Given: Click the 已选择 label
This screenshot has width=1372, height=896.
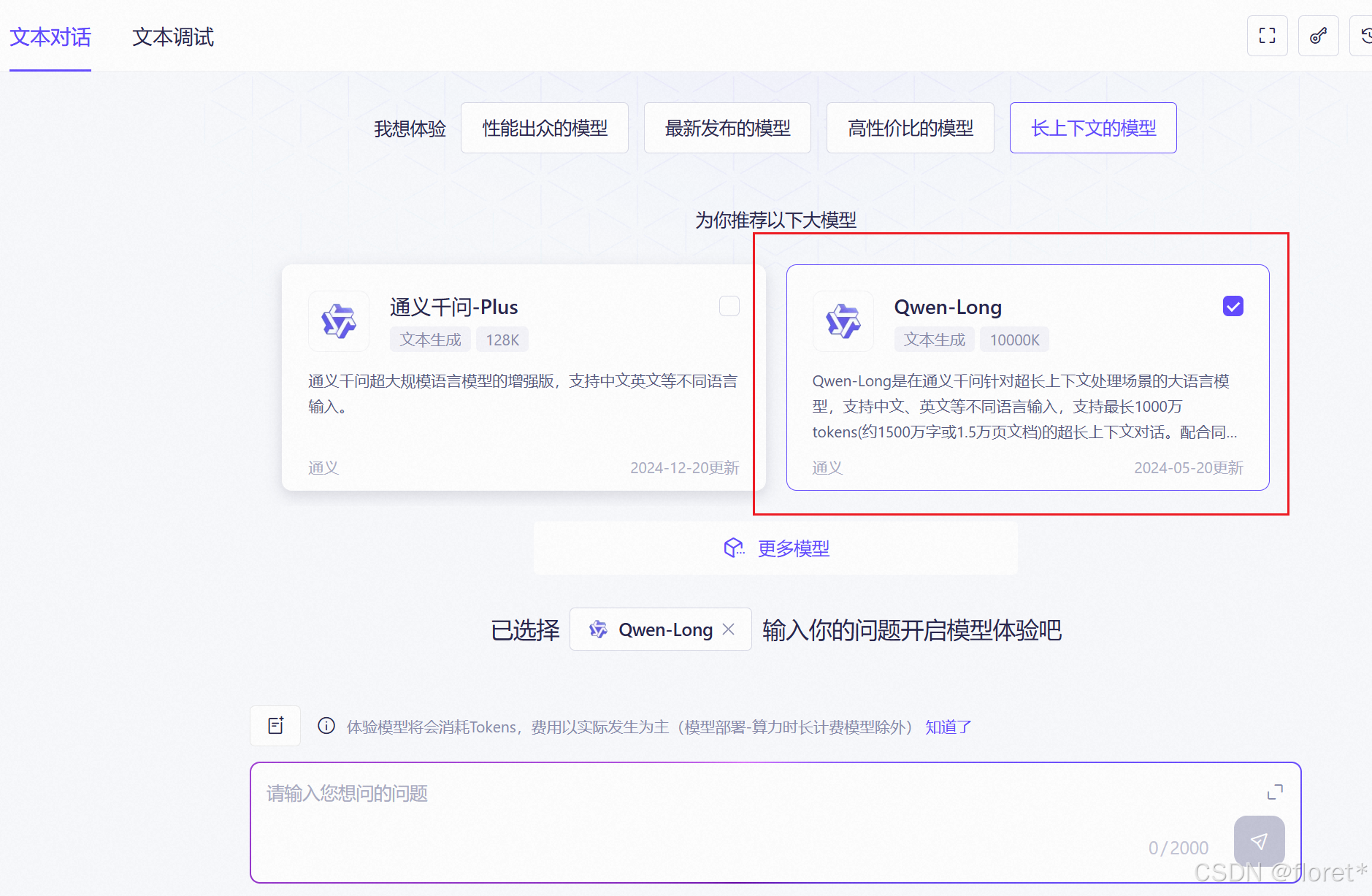Looking at the screenshot, I should (x=525, y=629).
